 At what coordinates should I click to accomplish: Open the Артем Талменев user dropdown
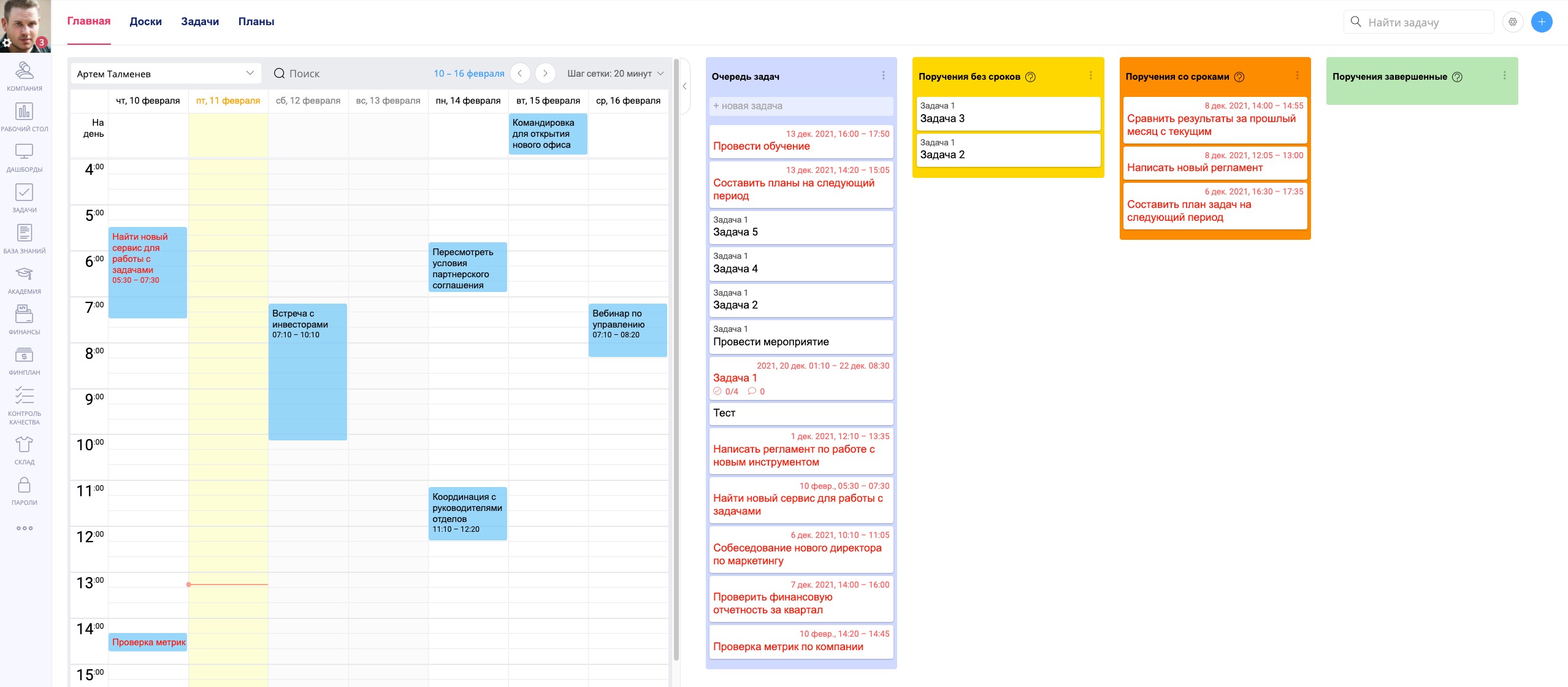166,74
